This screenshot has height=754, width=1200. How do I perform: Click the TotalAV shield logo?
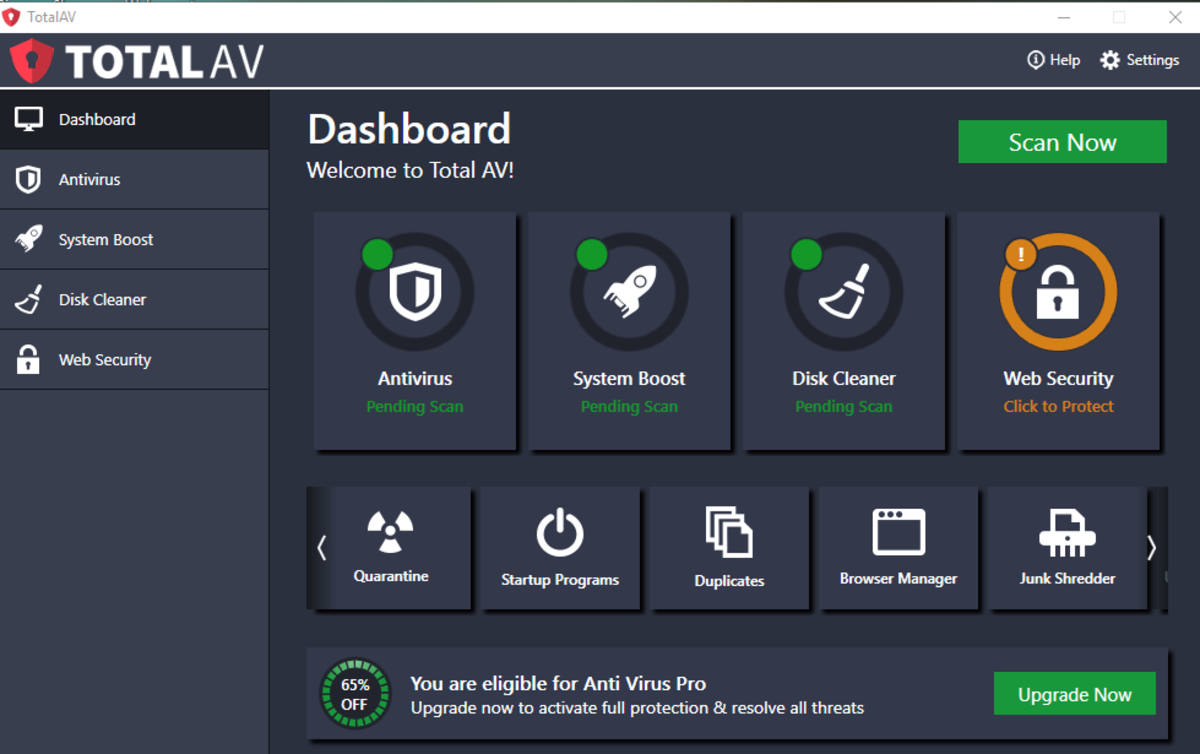point(33,60)
